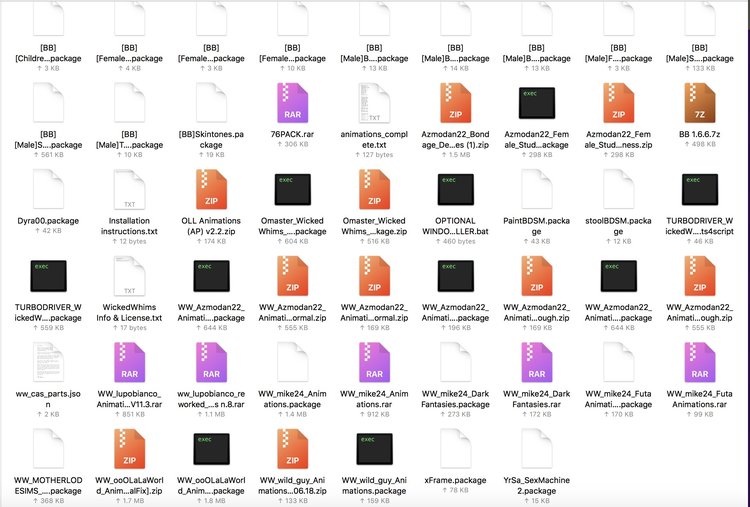Select the TURBODRIVER .ts4script exec icon

(700, 189)
